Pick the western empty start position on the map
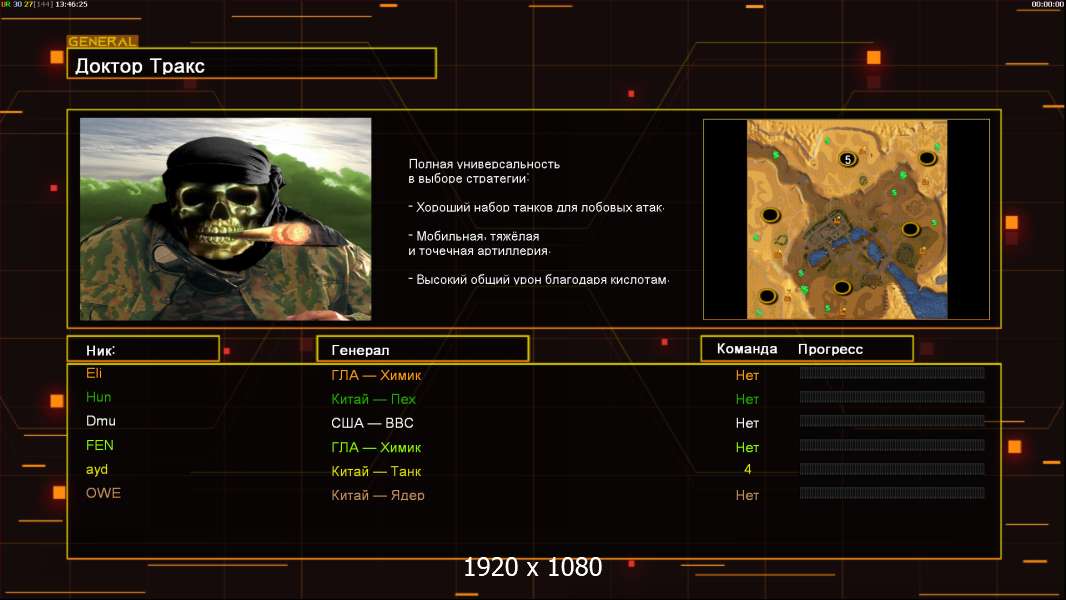 (x=771, y=215)
